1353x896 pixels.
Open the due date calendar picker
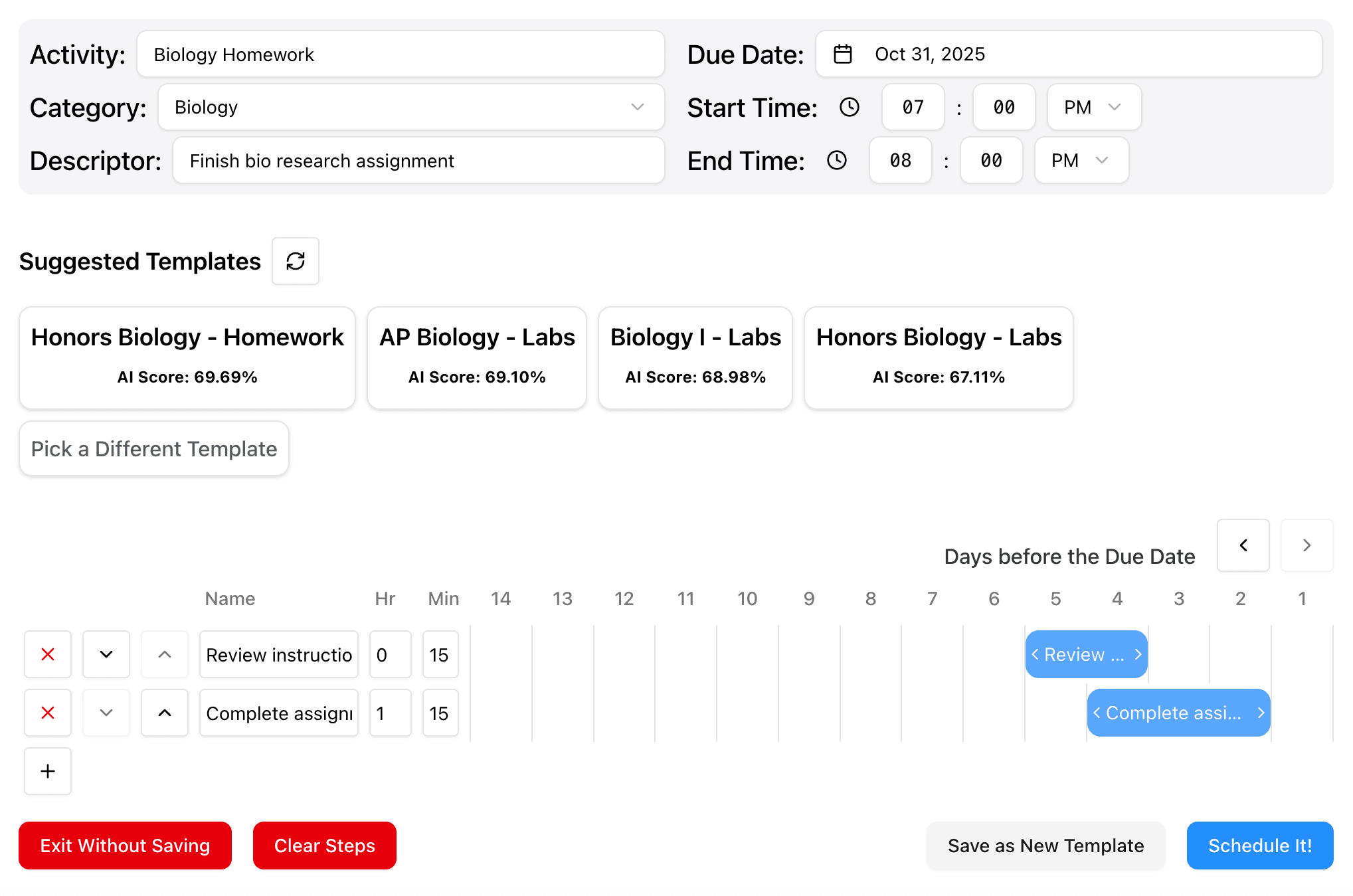click(842, 54)
